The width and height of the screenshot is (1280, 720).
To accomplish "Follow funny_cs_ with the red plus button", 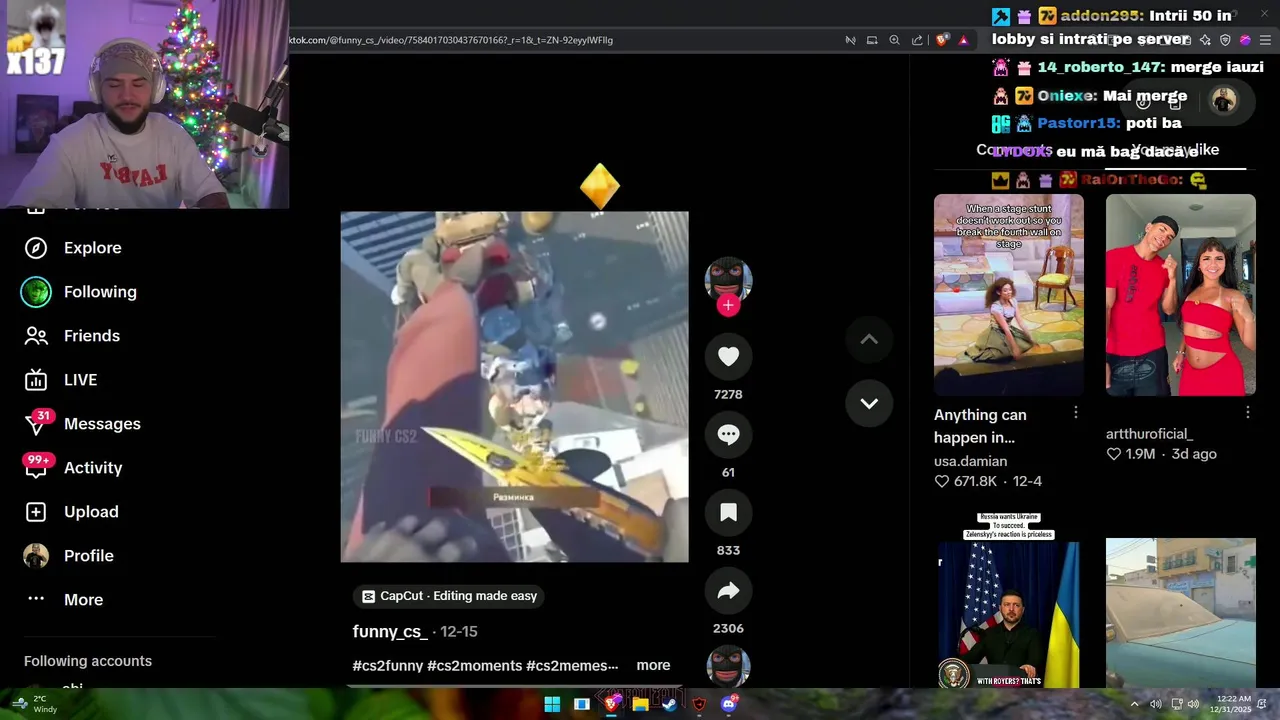I will click(x=728, y=305).
